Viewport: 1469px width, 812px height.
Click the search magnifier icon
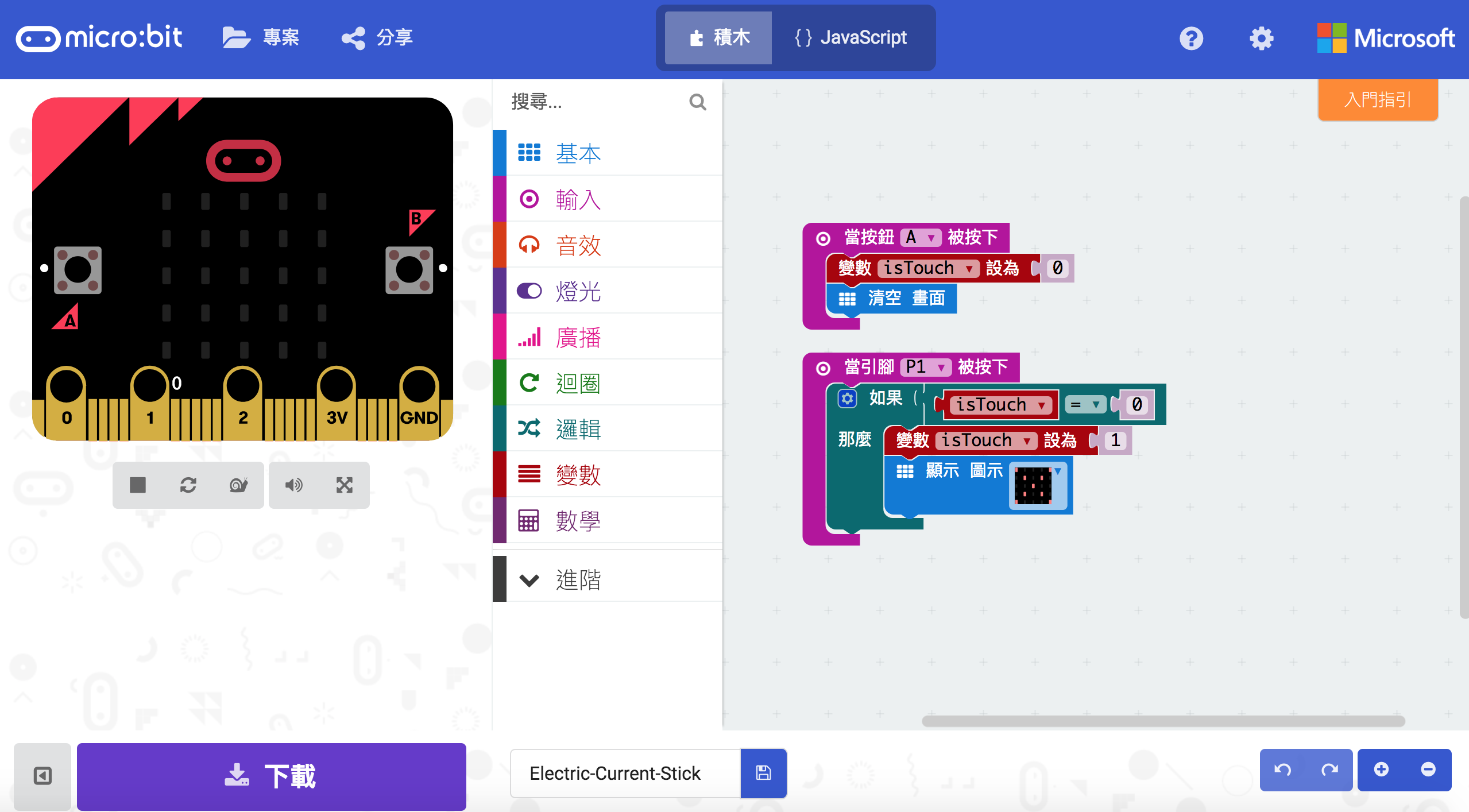698,102
